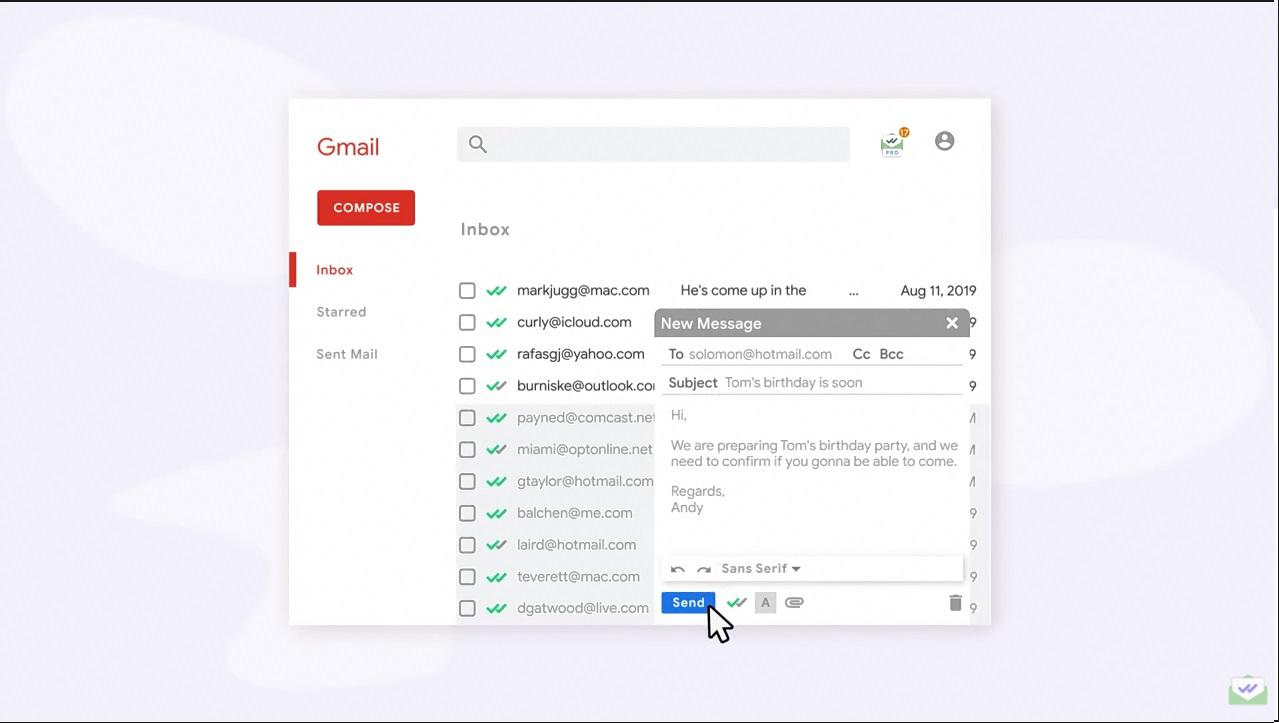Click the Mailtrack PRO extension icon

point(892,144)
